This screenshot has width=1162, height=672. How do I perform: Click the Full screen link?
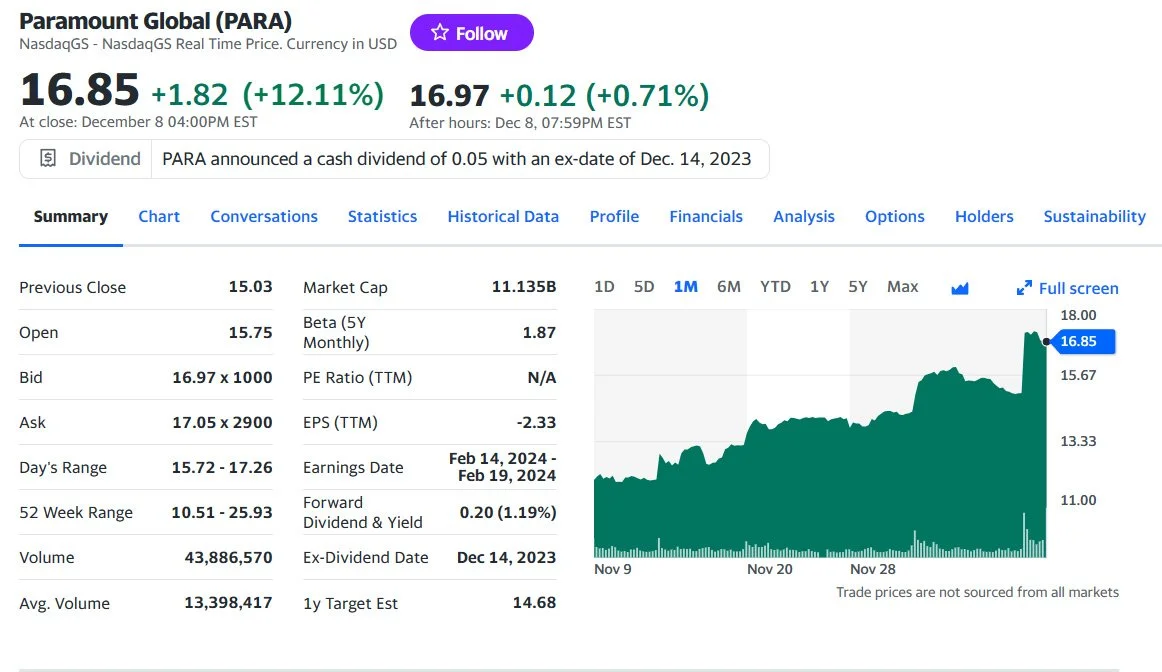[x=1077, y=288]
